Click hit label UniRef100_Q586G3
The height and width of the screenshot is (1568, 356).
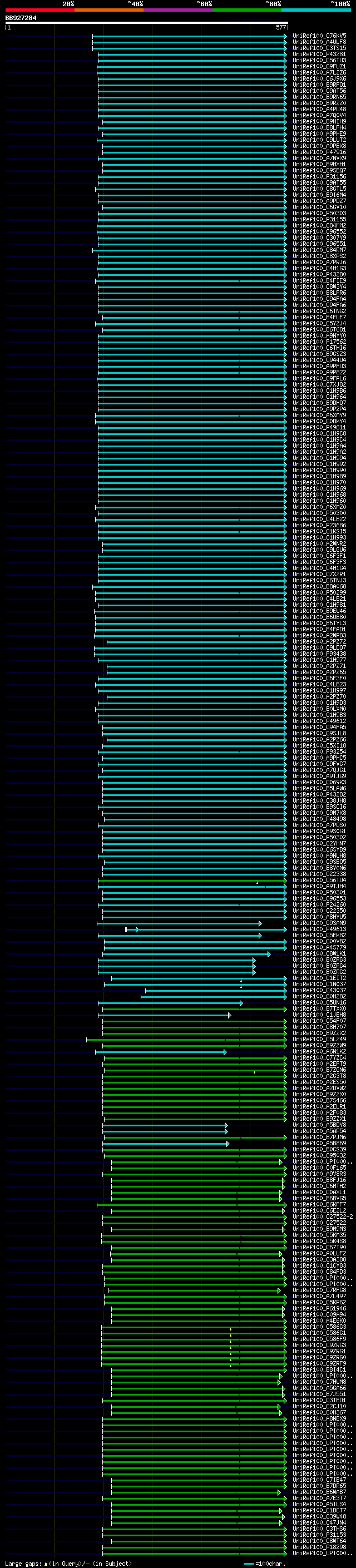[319, 1327]
